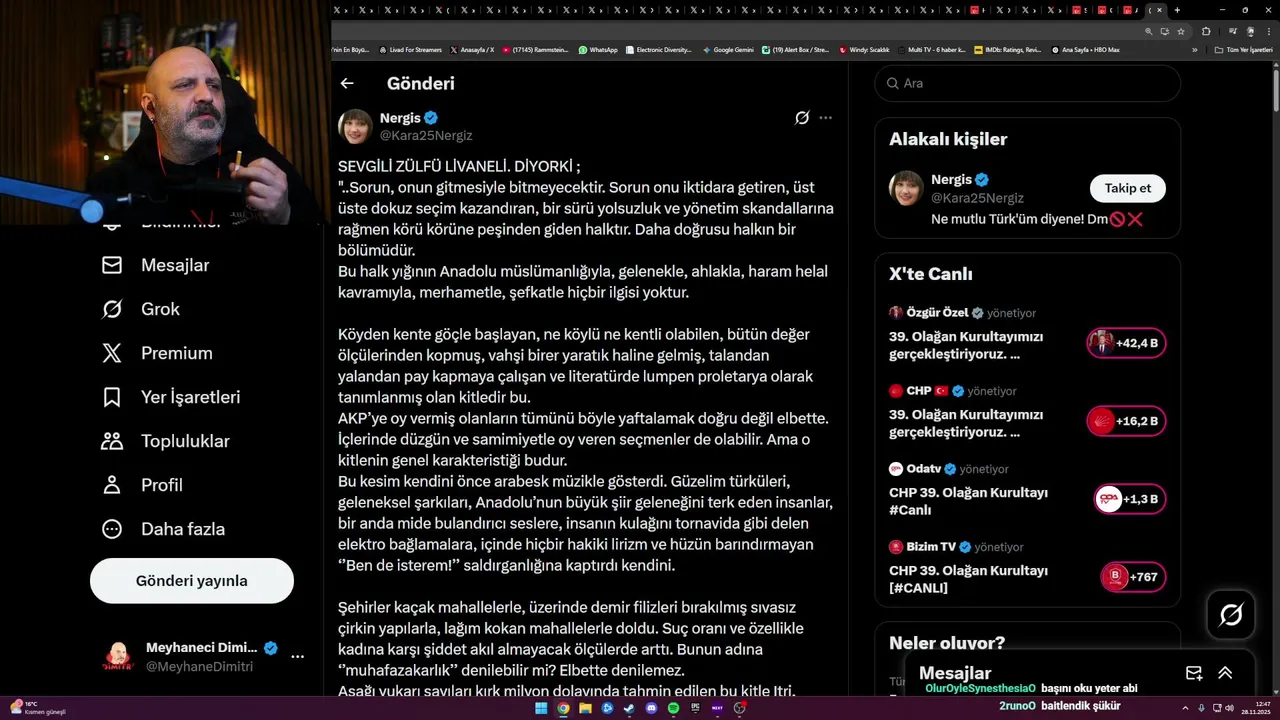This screenshot has width=1280, height=720.
Task: Open Multi TV haber bookmark
Action: [x=931, y=49]
